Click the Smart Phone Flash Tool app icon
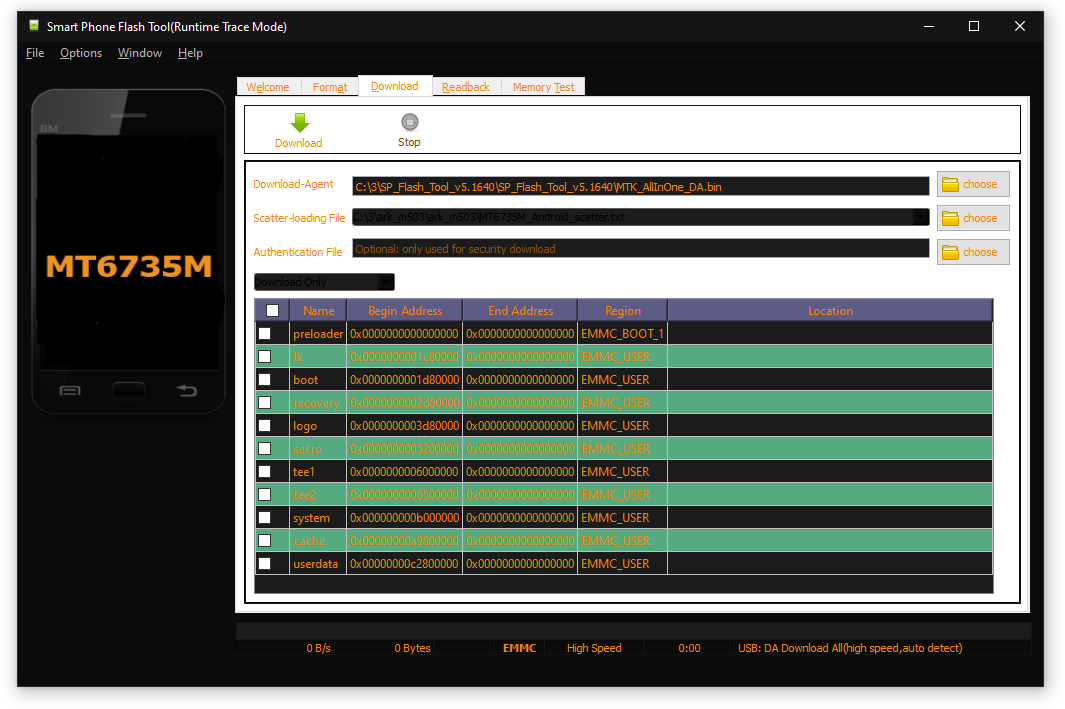1065x709 pixels. click(x=33, y=26)
